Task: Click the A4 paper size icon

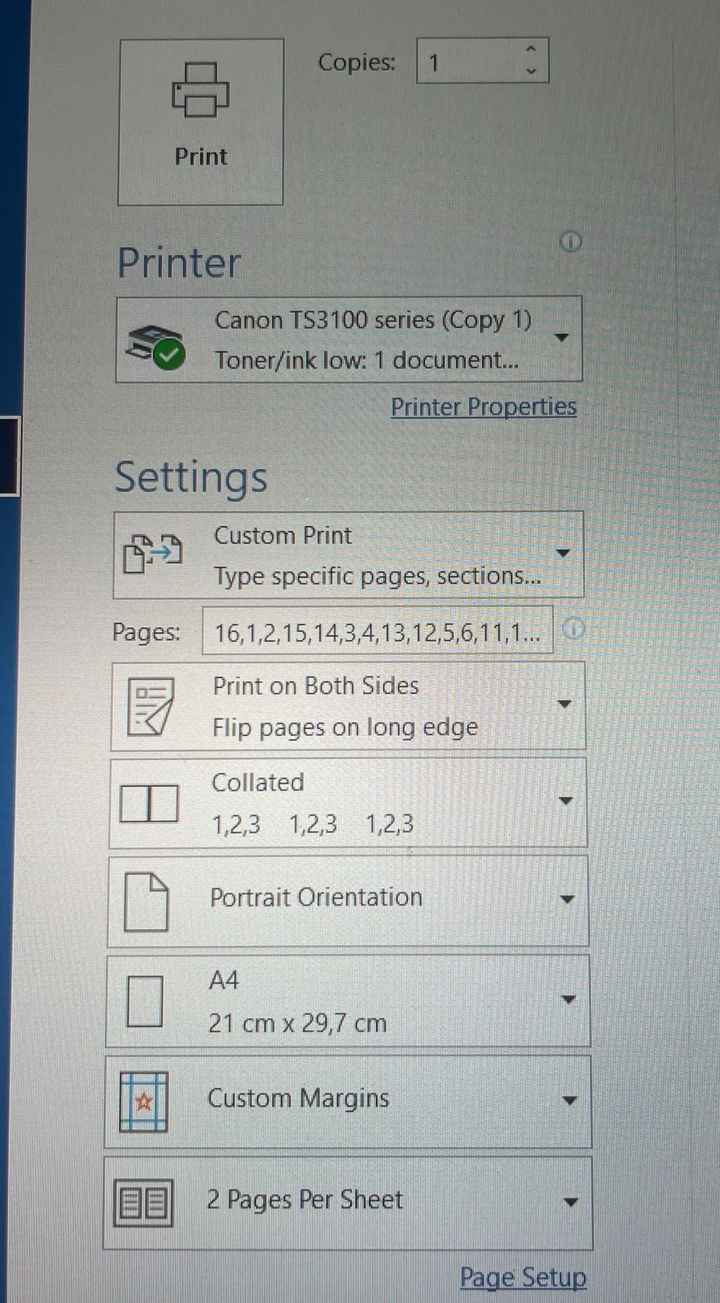Action: tap(145, 1002)
